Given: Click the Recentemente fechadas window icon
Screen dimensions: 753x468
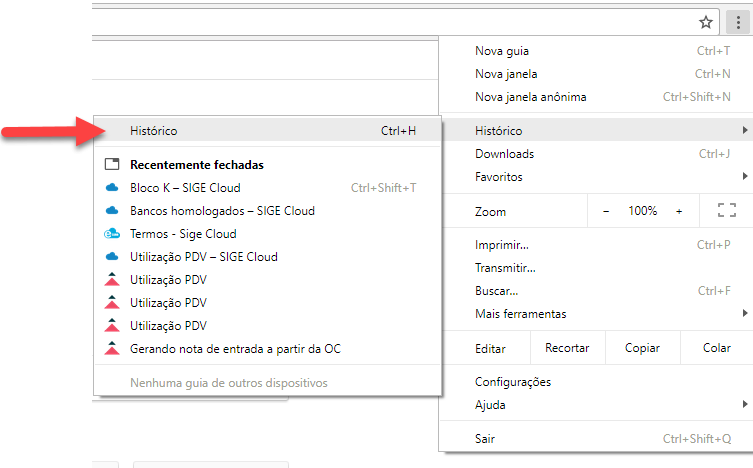Looking at the screenshot, I should 112,164.
